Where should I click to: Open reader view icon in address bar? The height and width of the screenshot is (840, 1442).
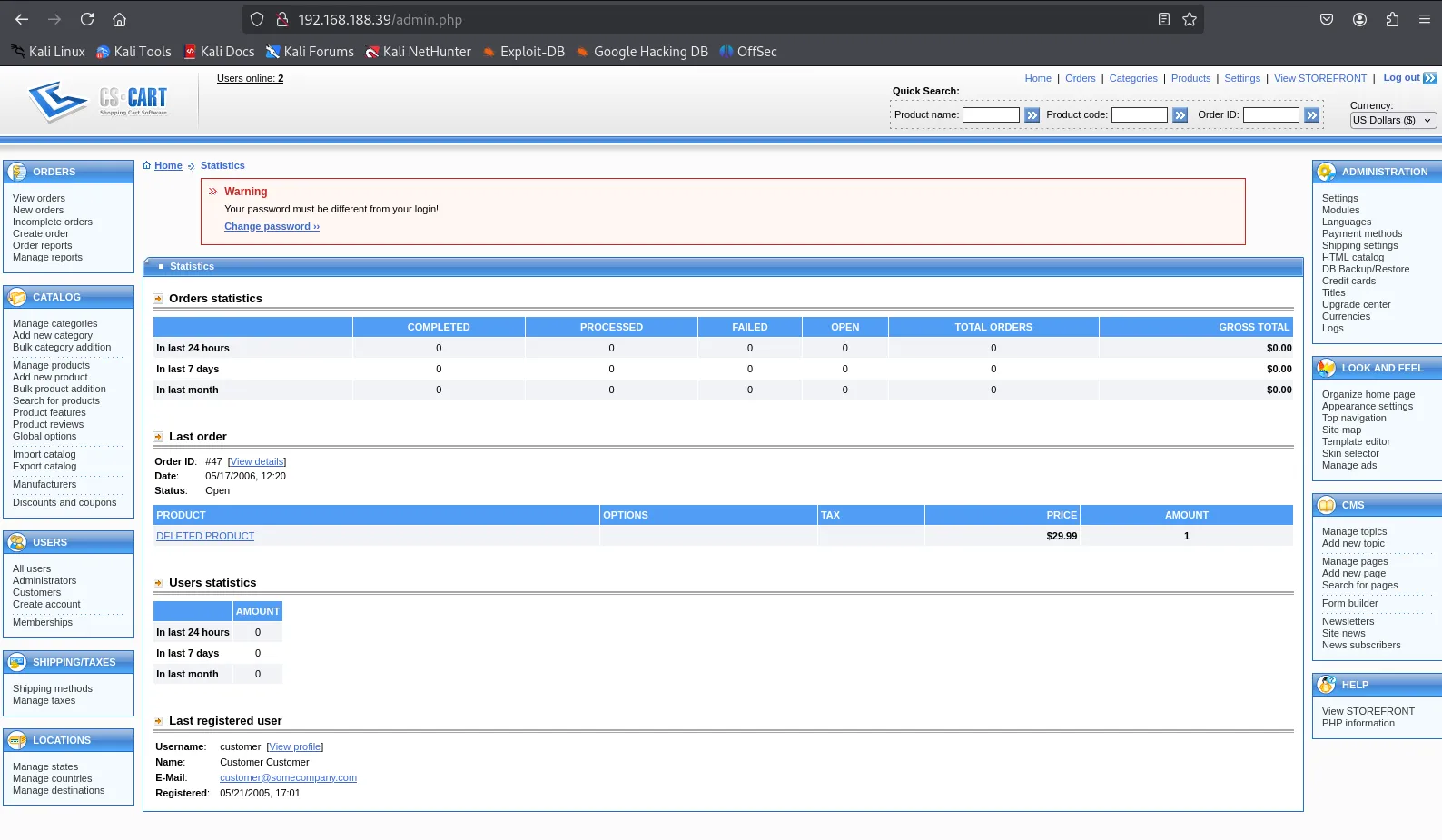click(1163, 19)
